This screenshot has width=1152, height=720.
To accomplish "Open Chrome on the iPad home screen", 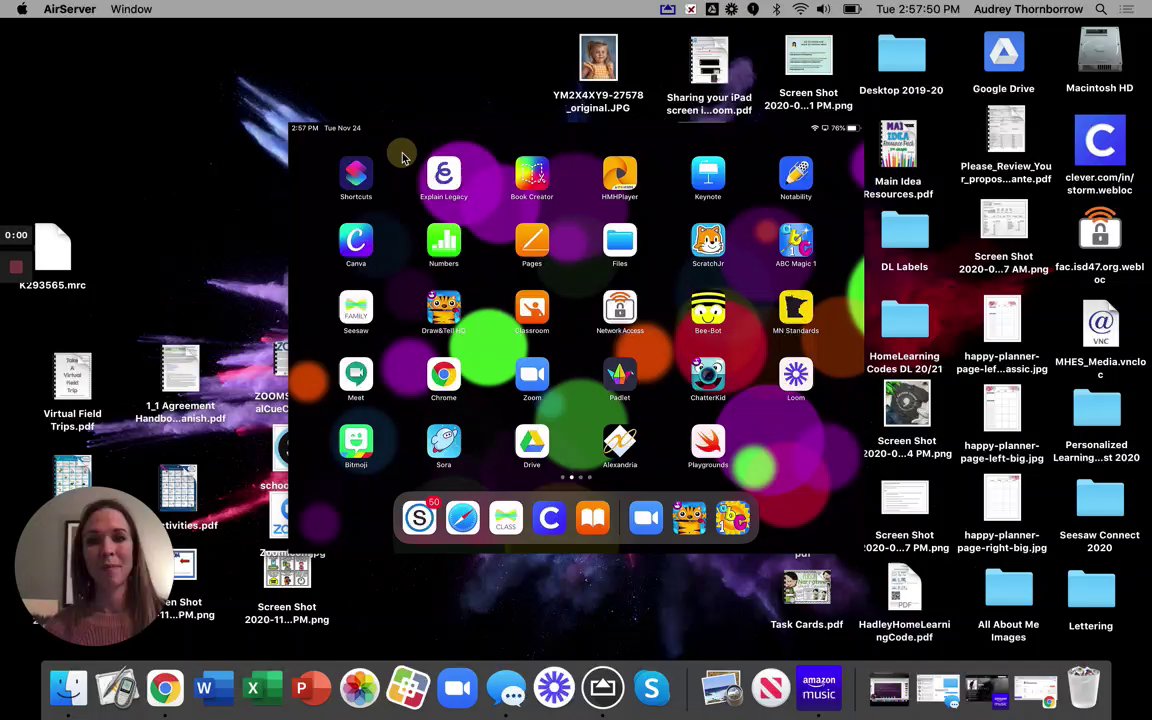I will (444, 375).
